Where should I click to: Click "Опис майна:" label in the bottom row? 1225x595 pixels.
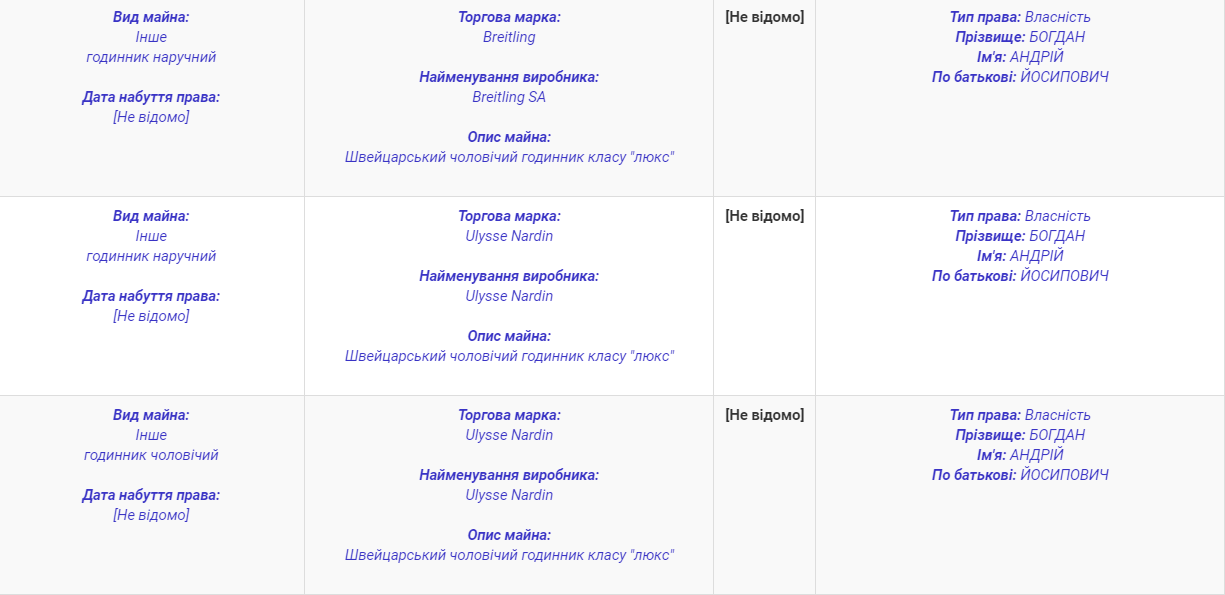(x=509, y=535)
